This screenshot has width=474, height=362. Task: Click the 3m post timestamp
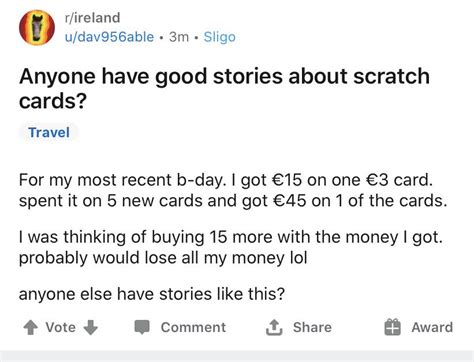point(179,37)
